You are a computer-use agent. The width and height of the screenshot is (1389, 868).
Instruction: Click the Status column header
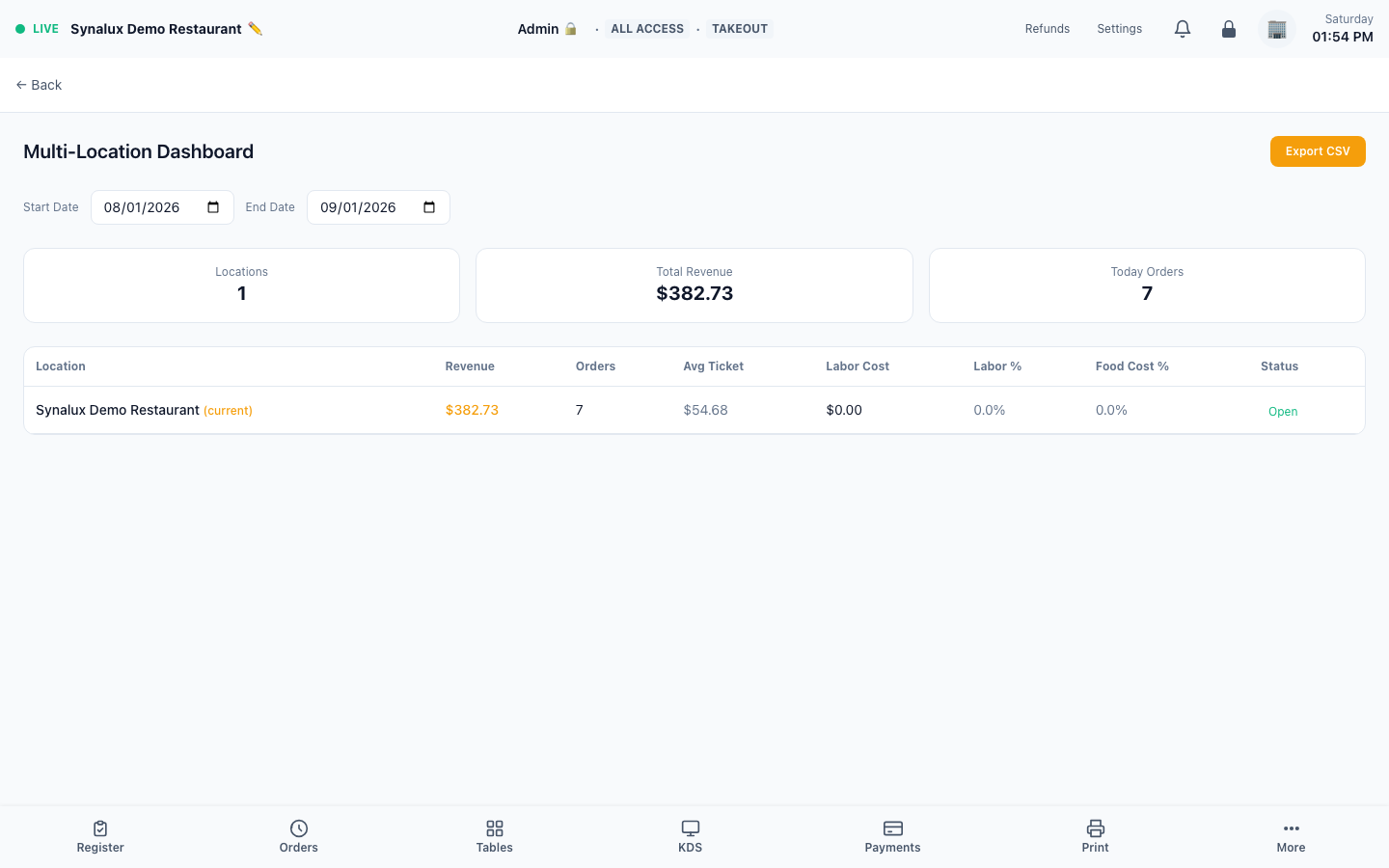pyautogui.click(x=1279, y=366)
